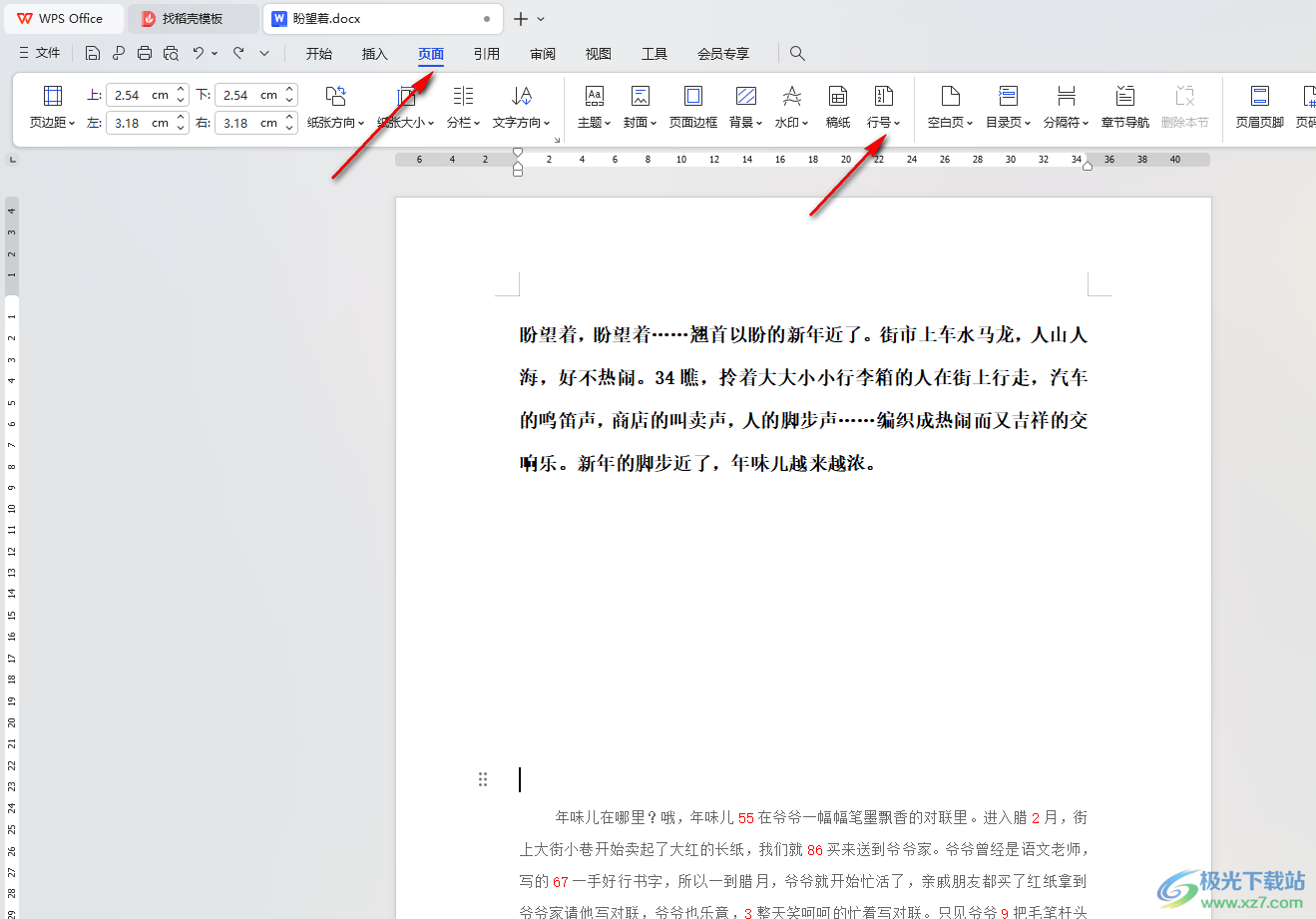
Task: Switch to the 工具 tools tab
Action: [x=655, y=54]
